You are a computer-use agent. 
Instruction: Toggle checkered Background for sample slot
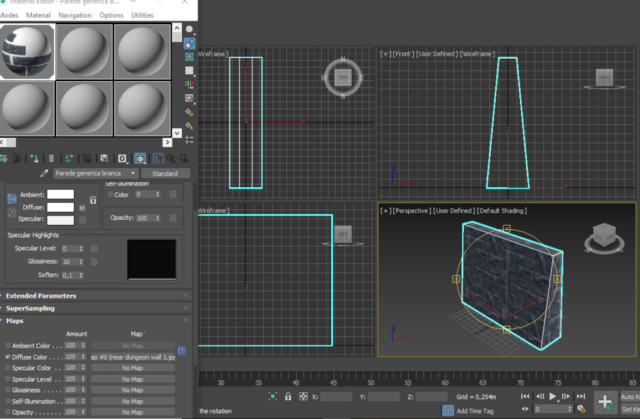[189, 57]
